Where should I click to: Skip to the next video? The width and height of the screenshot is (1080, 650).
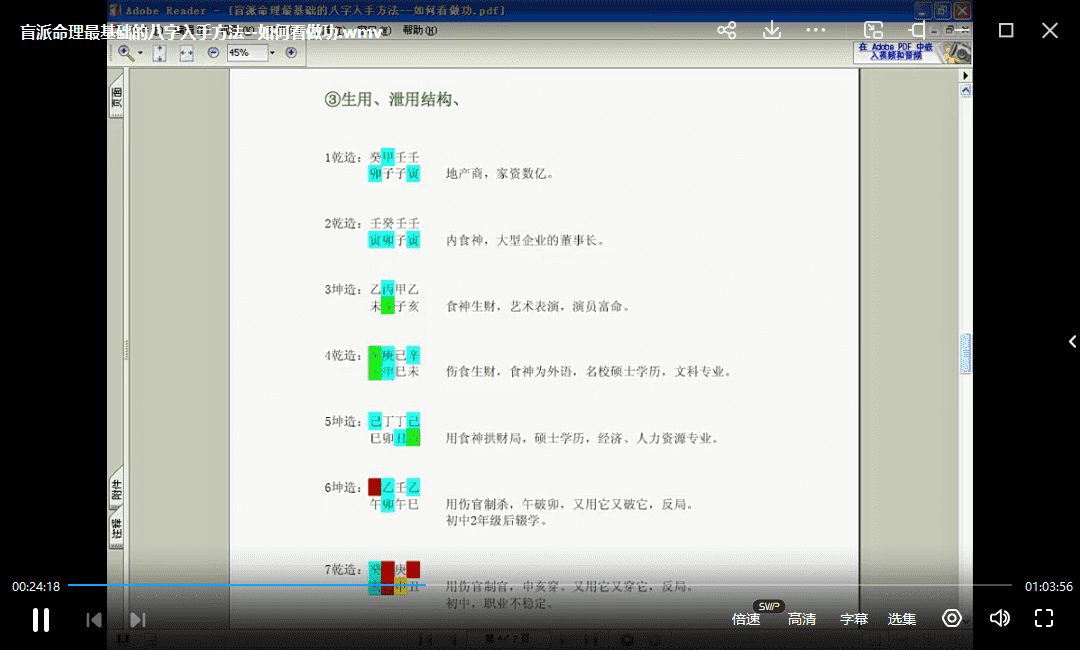tap(138, 620)
